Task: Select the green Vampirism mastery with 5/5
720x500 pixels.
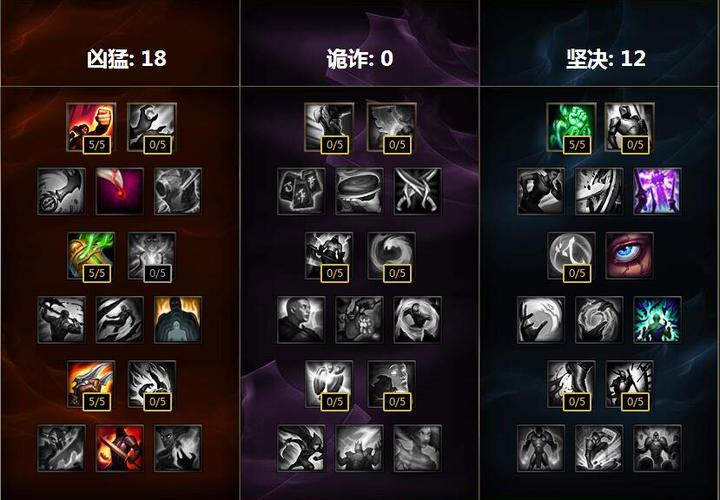Action: tap(91, 256)
